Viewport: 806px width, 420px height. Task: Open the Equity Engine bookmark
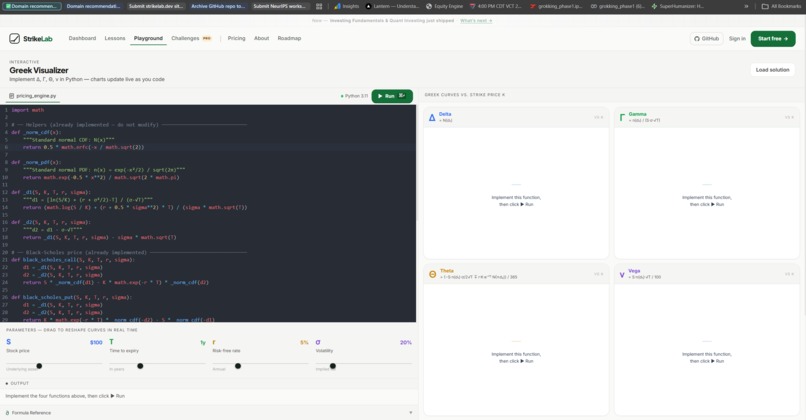[444, 6]
